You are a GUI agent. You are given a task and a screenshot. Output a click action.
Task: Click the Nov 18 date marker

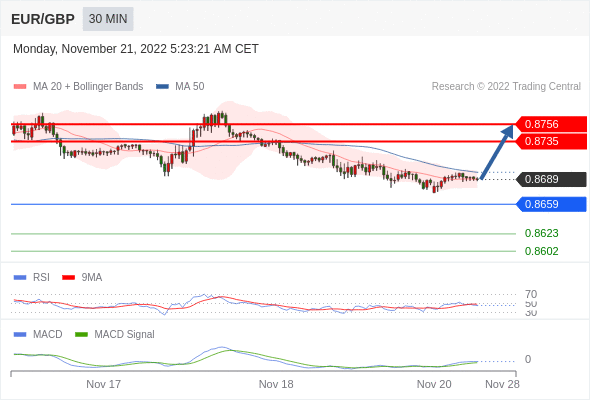click(x=276, y=384)
